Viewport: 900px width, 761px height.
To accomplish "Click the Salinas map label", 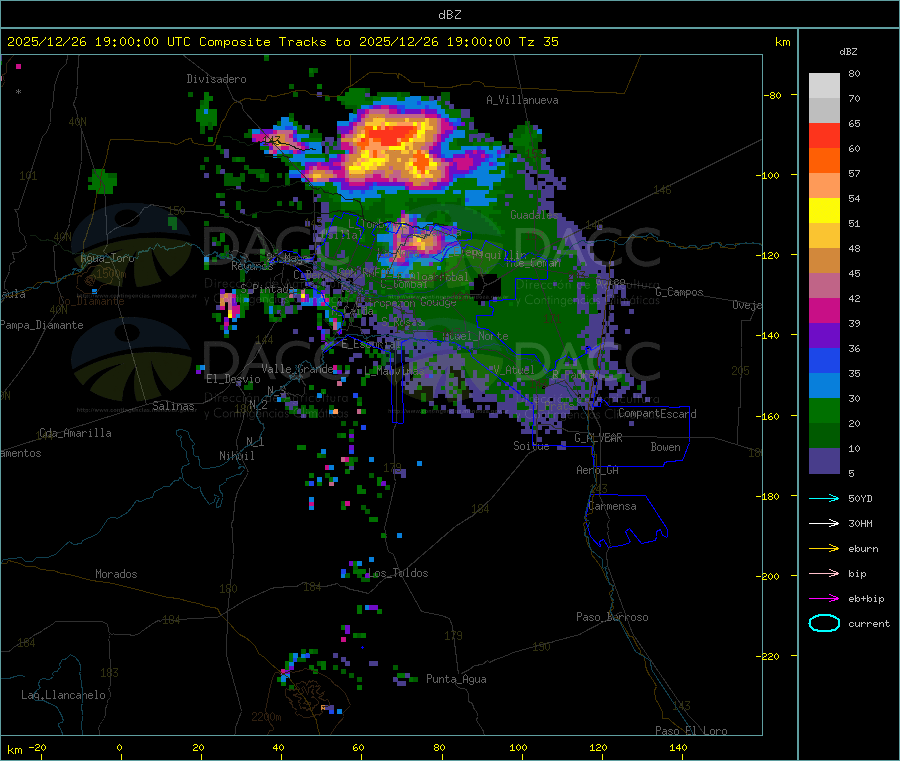I will tap(173, 406).
